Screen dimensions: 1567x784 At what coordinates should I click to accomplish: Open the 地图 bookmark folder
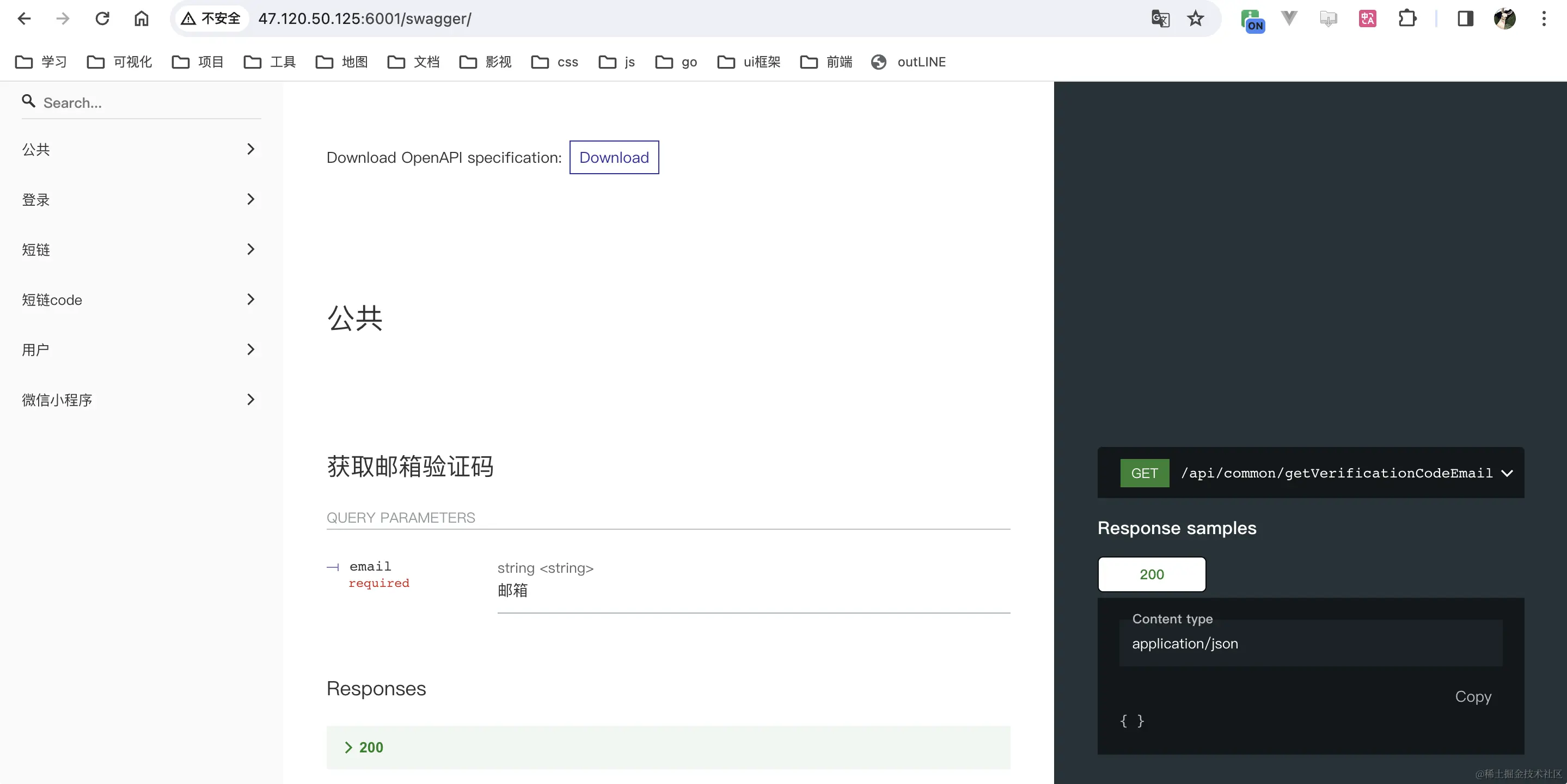click(341, 62)
